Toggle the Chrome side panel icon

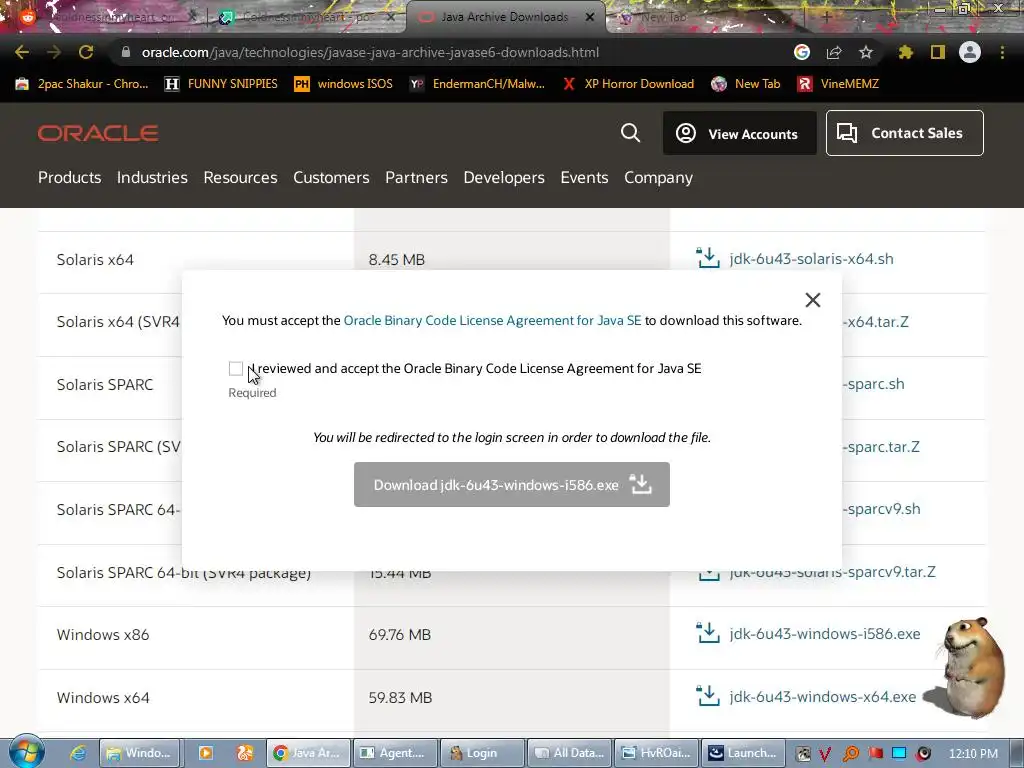point(938,52)
